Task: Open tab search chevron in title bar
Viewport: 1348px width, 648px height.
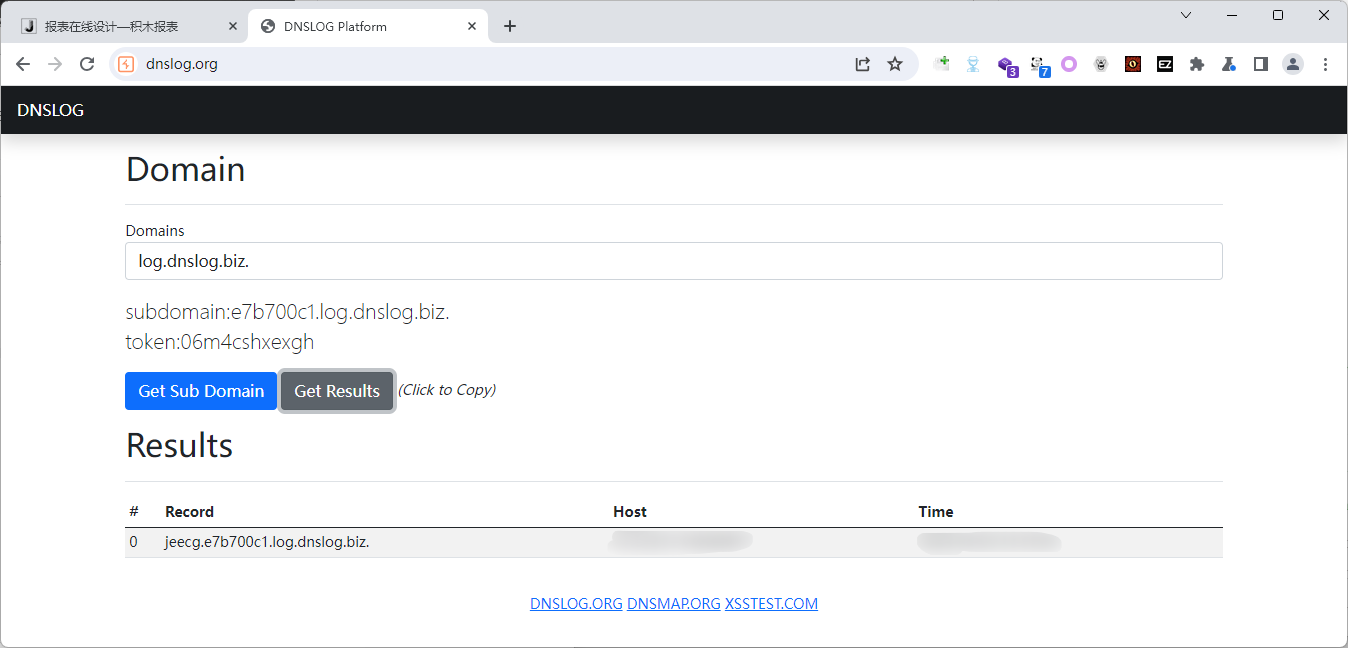Action: [1186, 15]
